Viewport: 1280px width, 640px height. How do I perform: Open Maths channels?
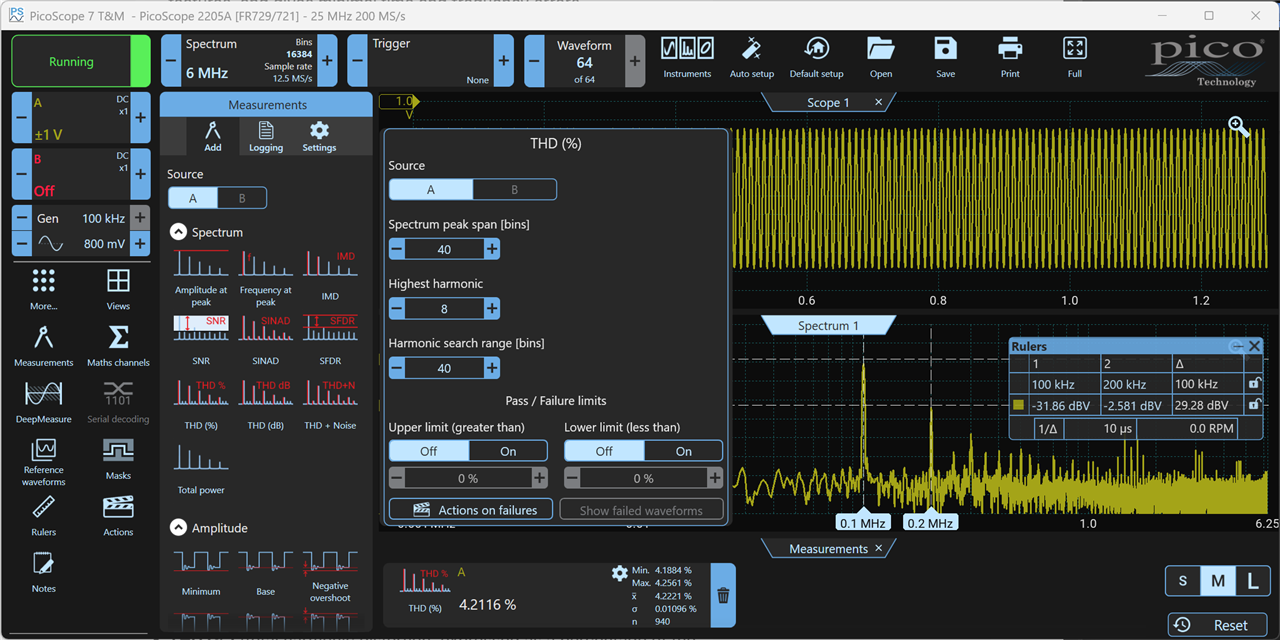(118, 345)
